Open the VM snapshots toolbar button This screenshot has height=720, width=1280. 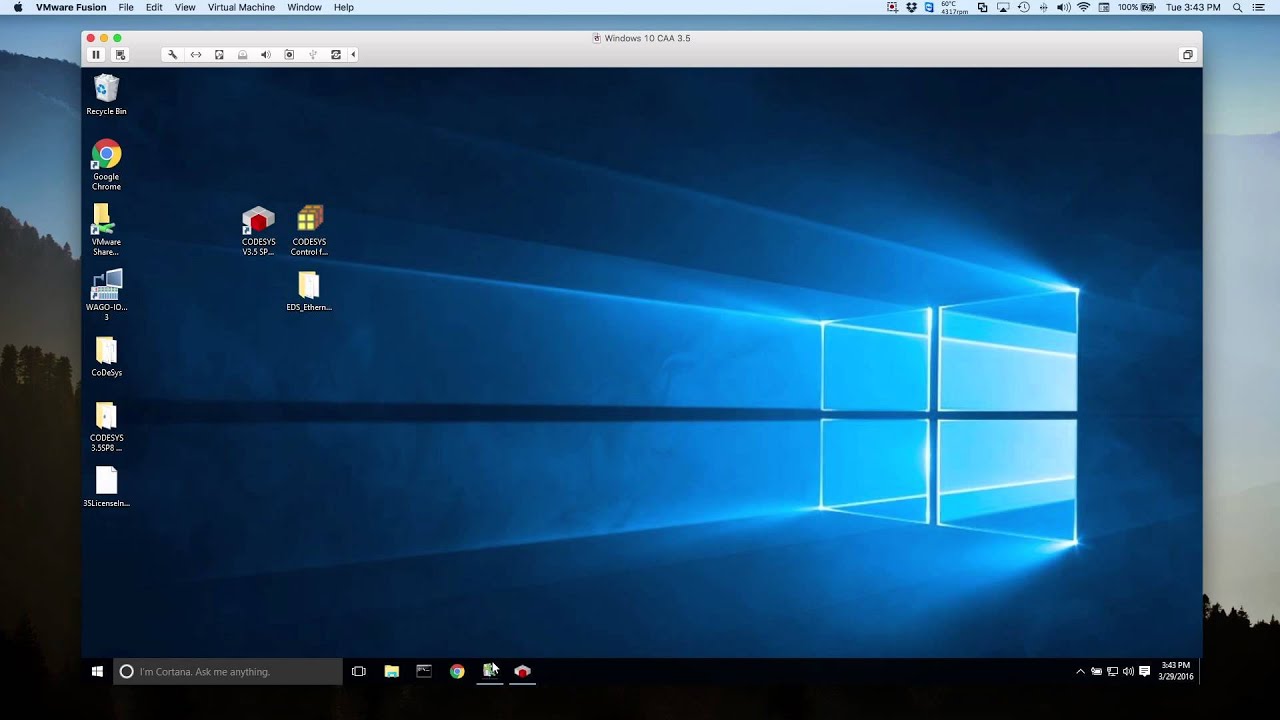[x=121, y=55]
